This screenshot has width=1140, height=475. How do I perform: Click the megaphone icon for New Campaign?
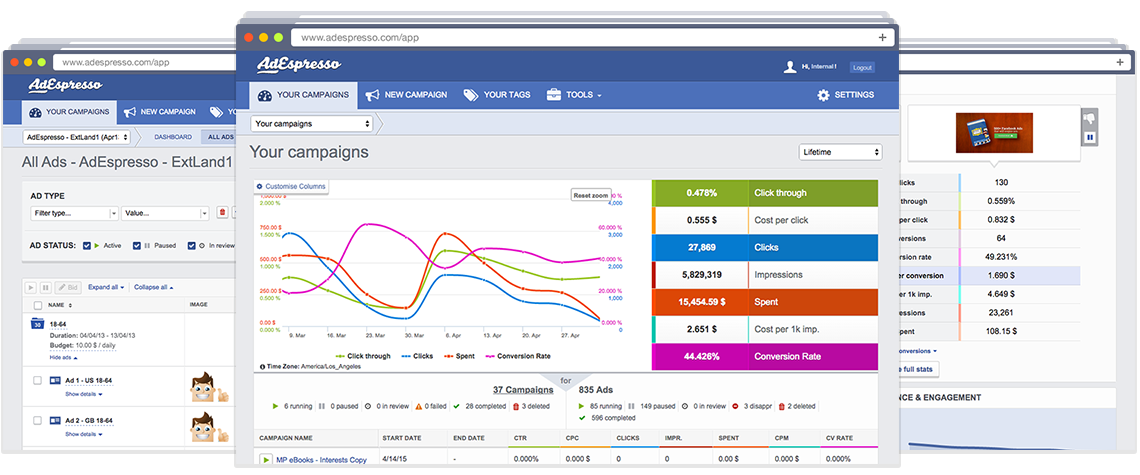(372, 95)
